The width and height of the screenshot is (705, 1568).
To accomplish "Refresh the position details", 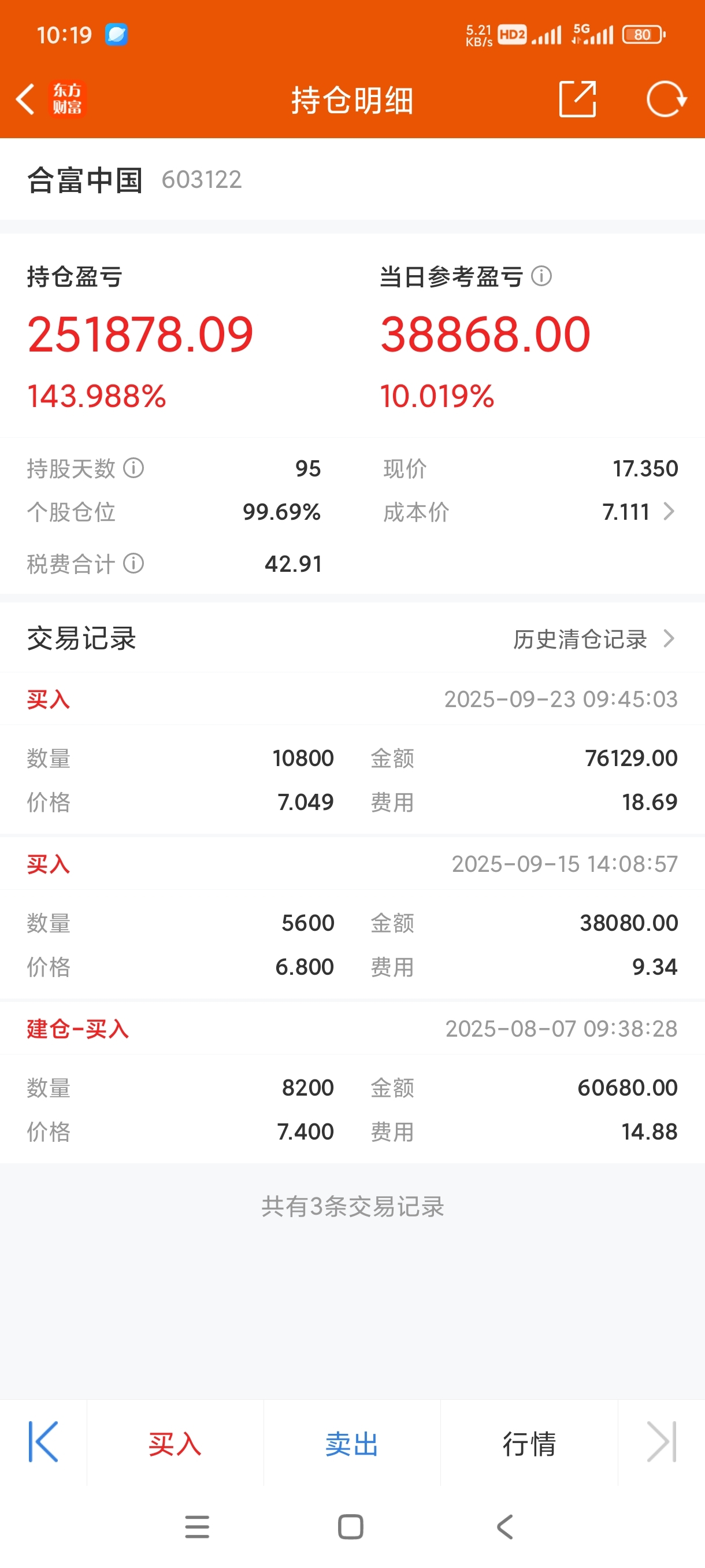I will point(666,99).
